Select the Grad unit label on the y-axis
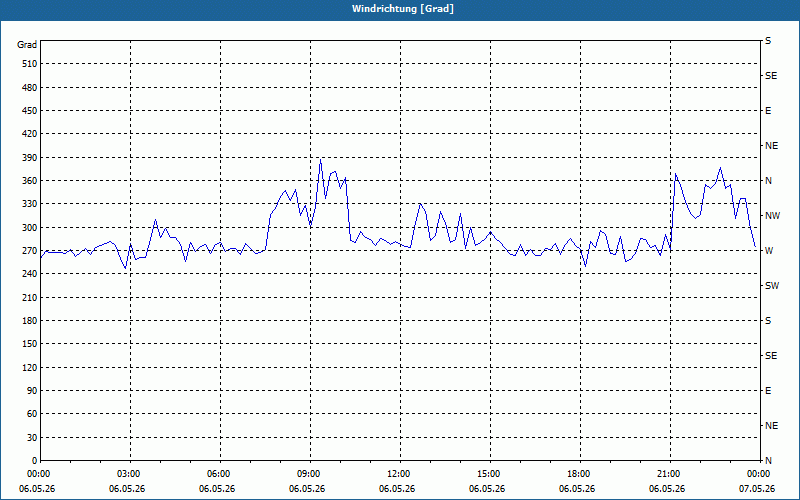Screen dimensions: 800x500 [x=27, y=45]
